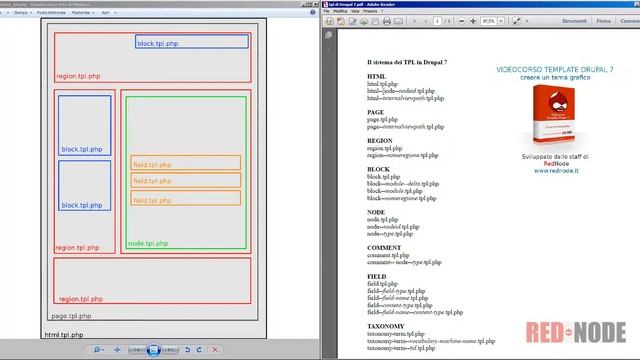Click the edit document icon in Adobe Reader toolbar
The width and height of the screenshot is (640, 360).
click(352, 21)
